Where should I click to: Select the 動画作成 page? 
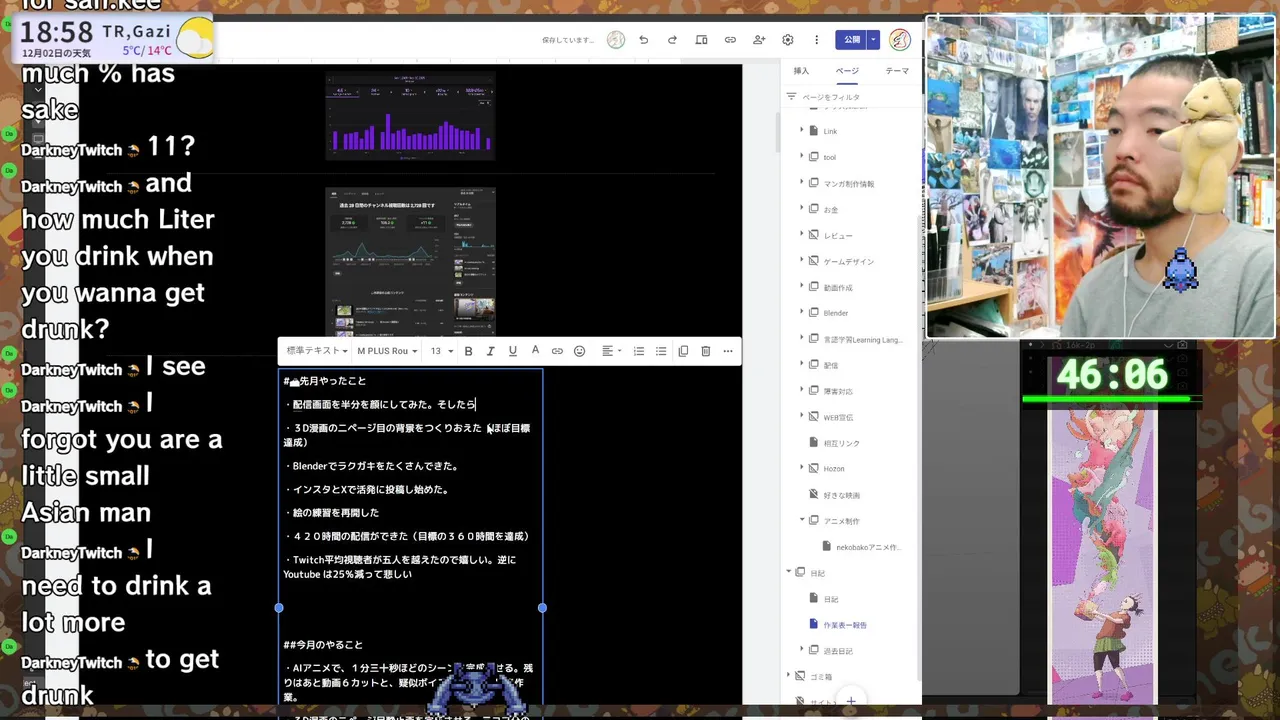point(838,287)
